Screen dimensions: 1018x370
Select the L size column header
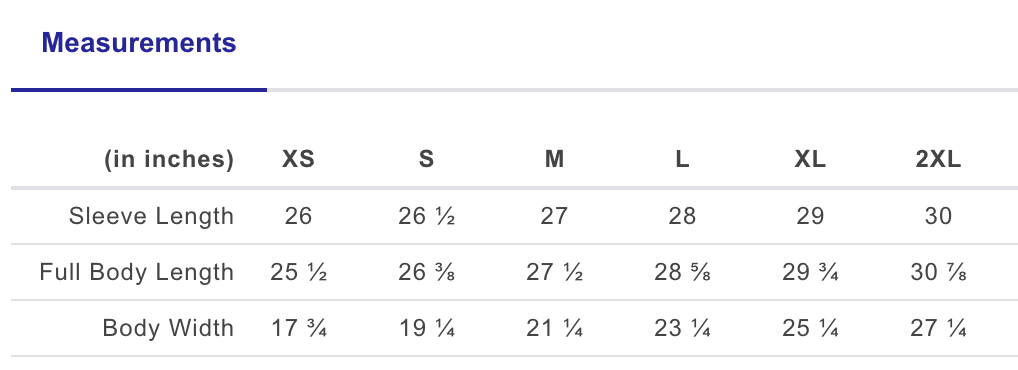coord(682,159)
